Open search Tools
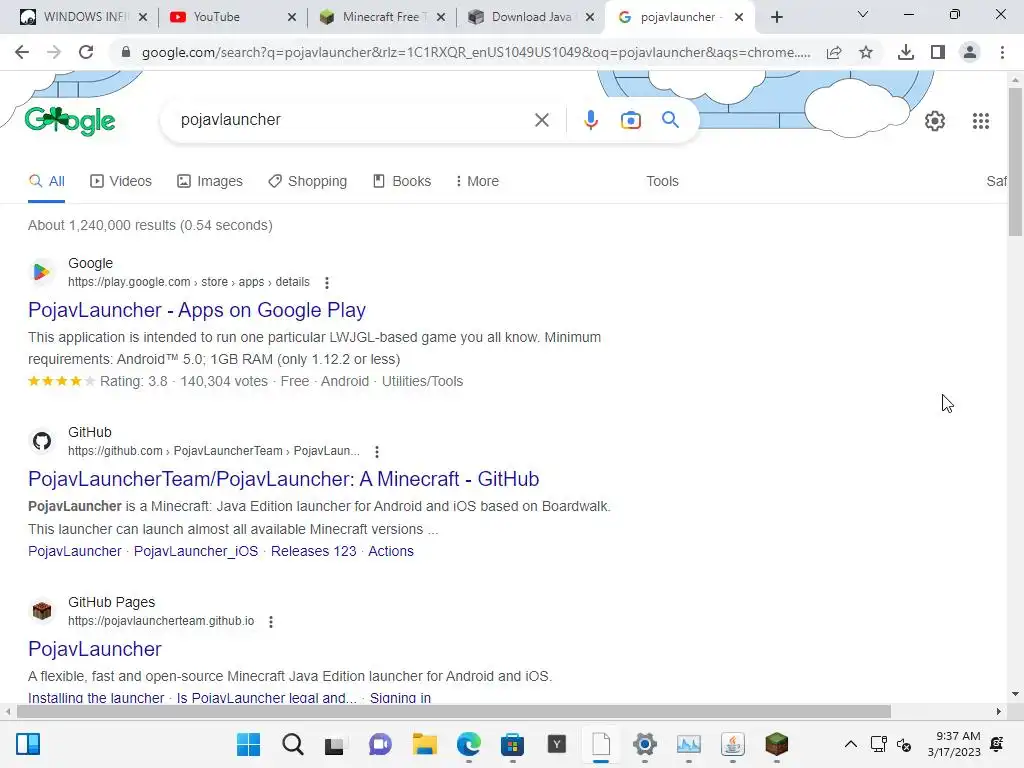 coord(662,181)
